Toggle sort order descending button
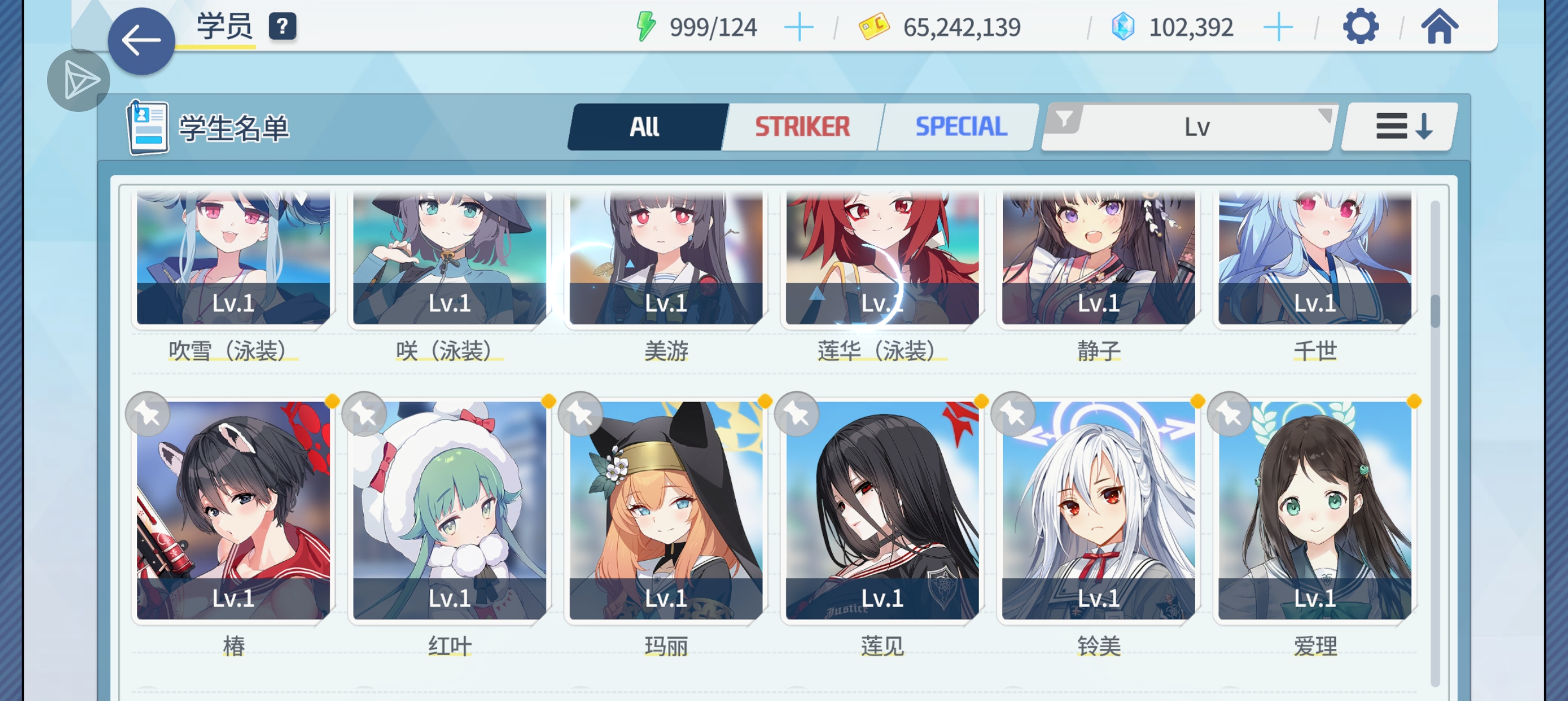Viewport: 1568px width, 701px height. coord(1400,127)
